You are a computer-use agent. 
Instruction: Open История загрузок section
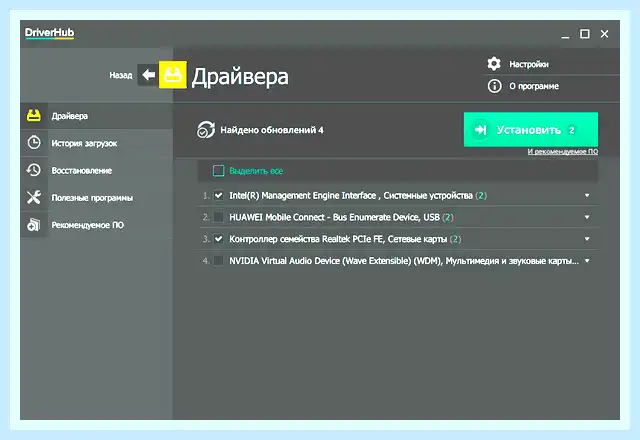(96, 143)
